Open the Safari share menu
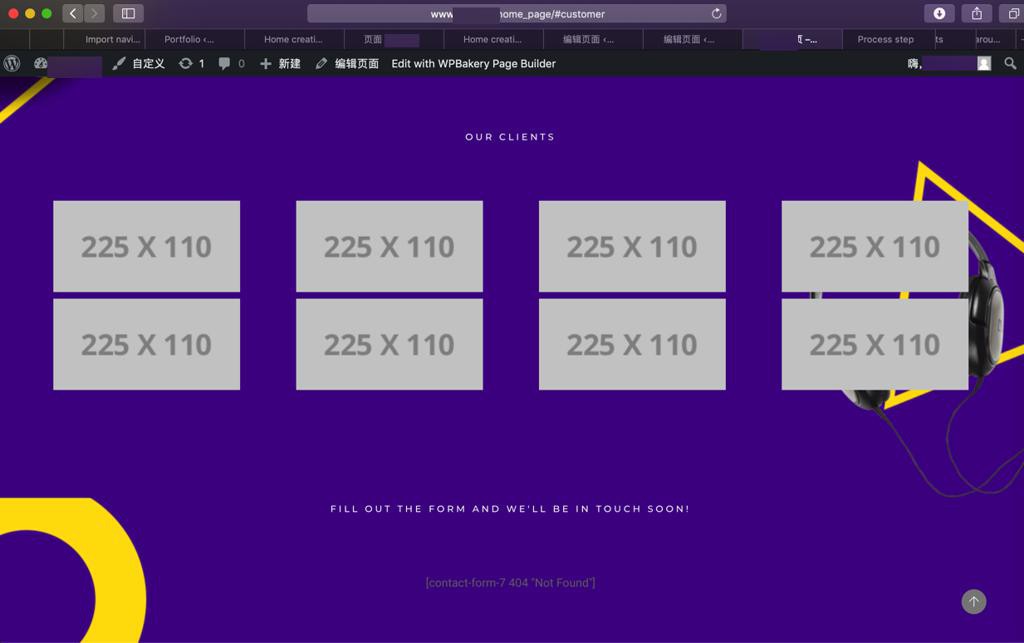1024x643 pixels. (x=976, y=14)
